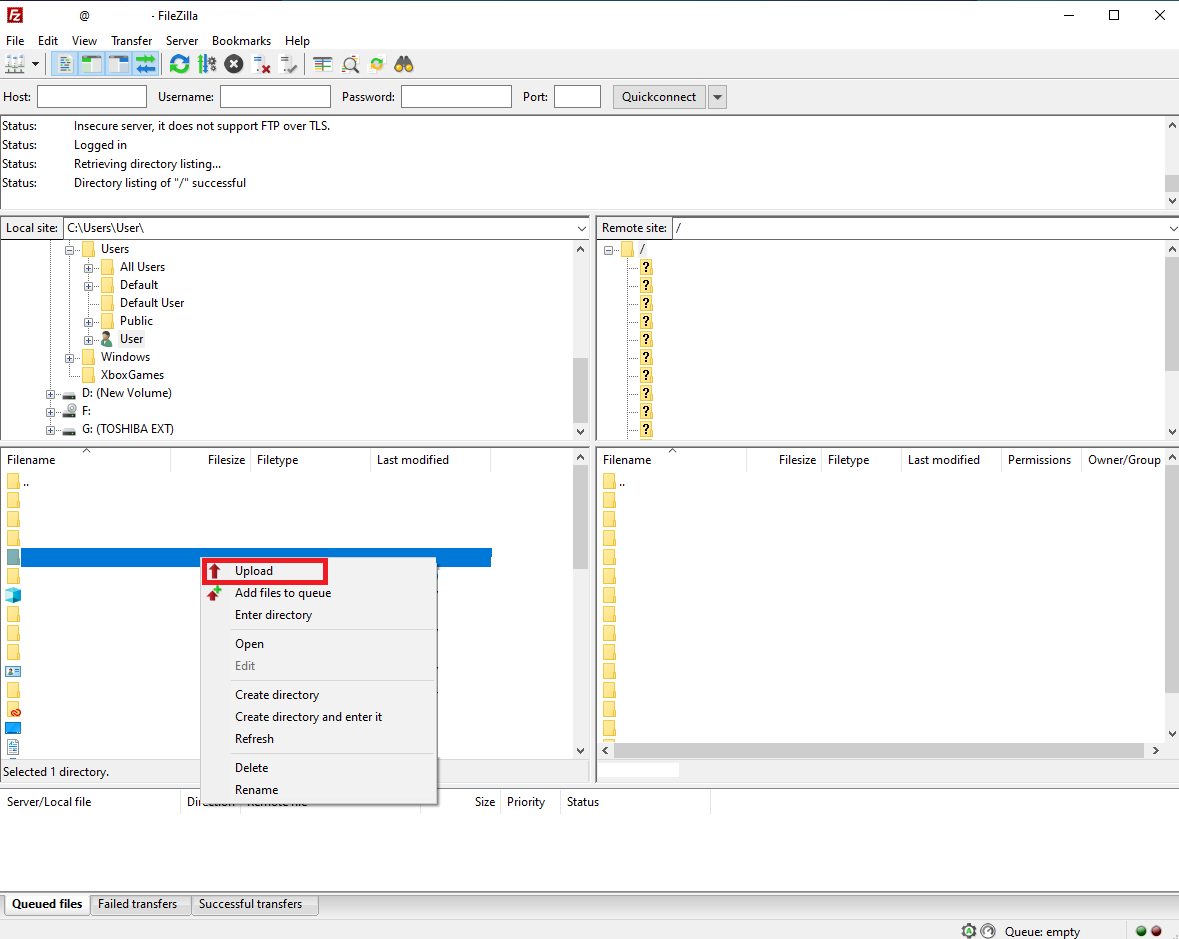Collapse the Users folder in local tree
This screenshot has width=1179, height=939.
(x=69, y=250)
